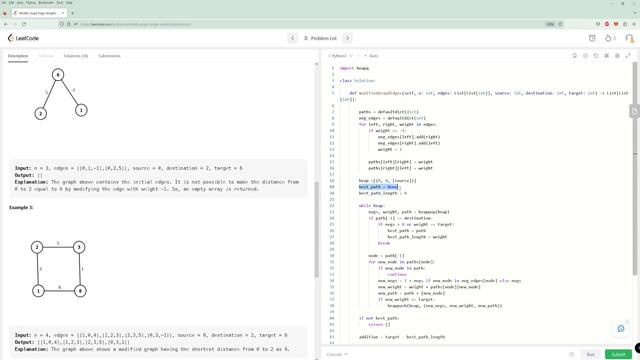Viewport: 640px width, 360px height.
Task: Click the second red extension icon
Action: pyautogui.click(x=616, y=24)
